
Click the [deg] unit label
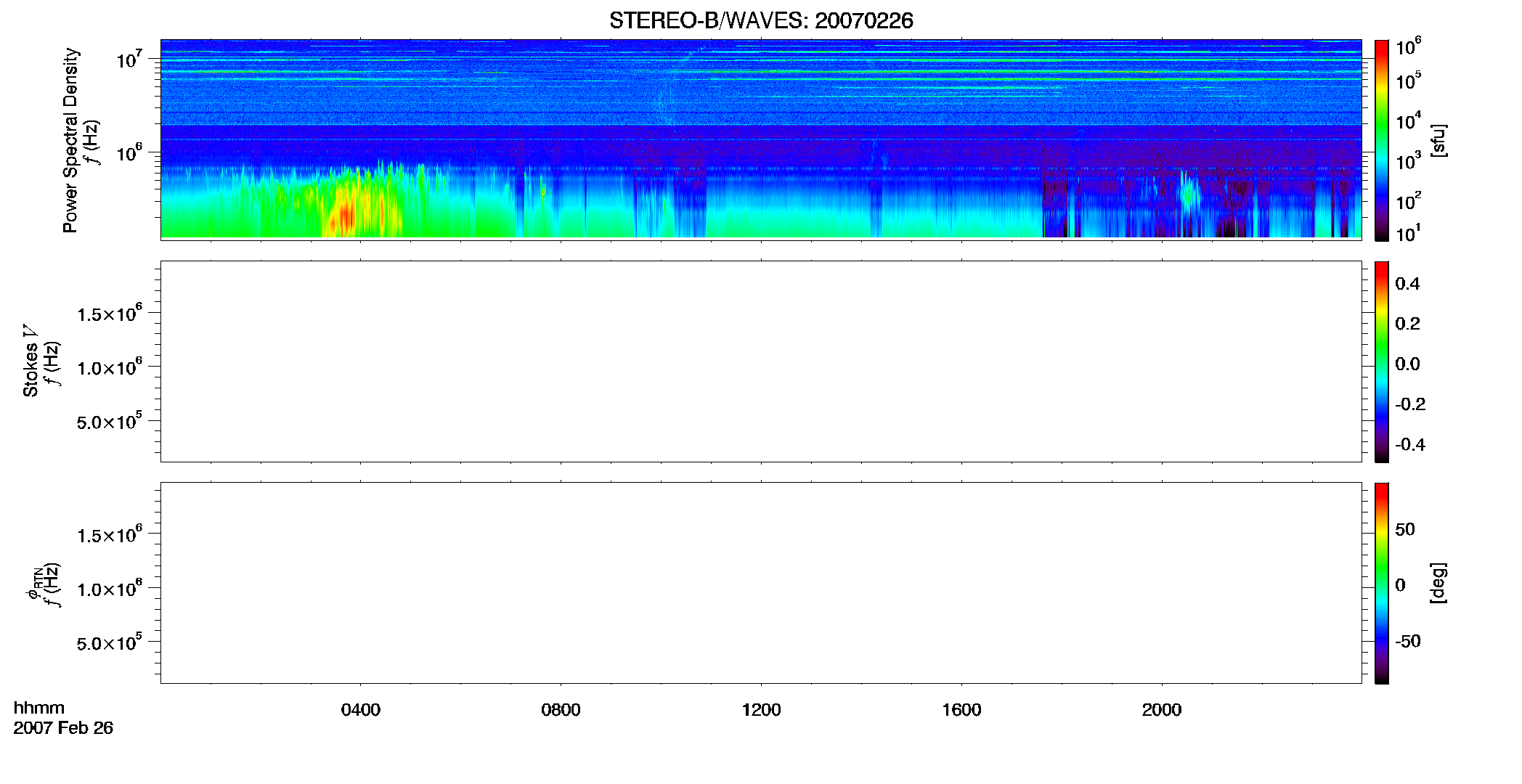tap(1438, 583)
